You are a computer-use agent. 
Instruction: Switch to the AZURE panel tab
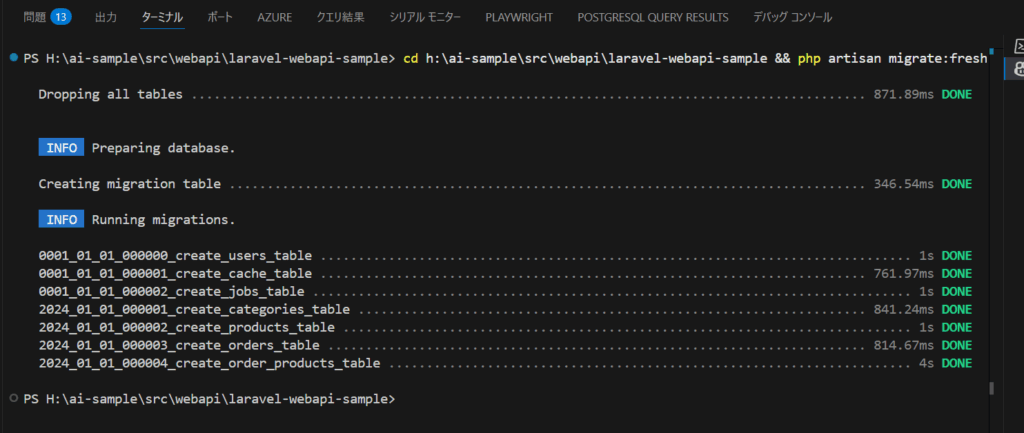275,18
